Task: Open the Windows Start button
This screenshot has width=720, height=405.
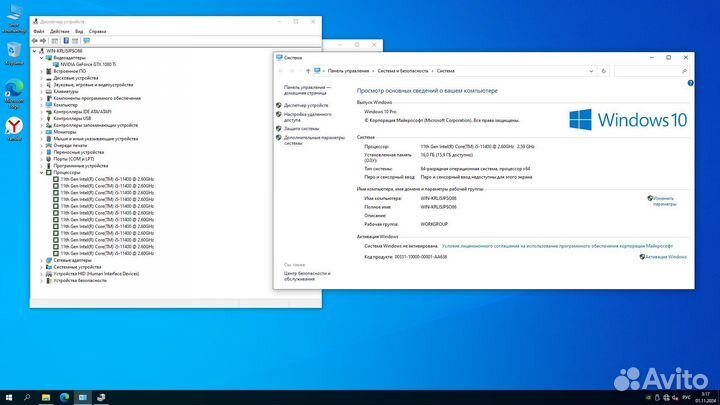Action: click(9, 397)
